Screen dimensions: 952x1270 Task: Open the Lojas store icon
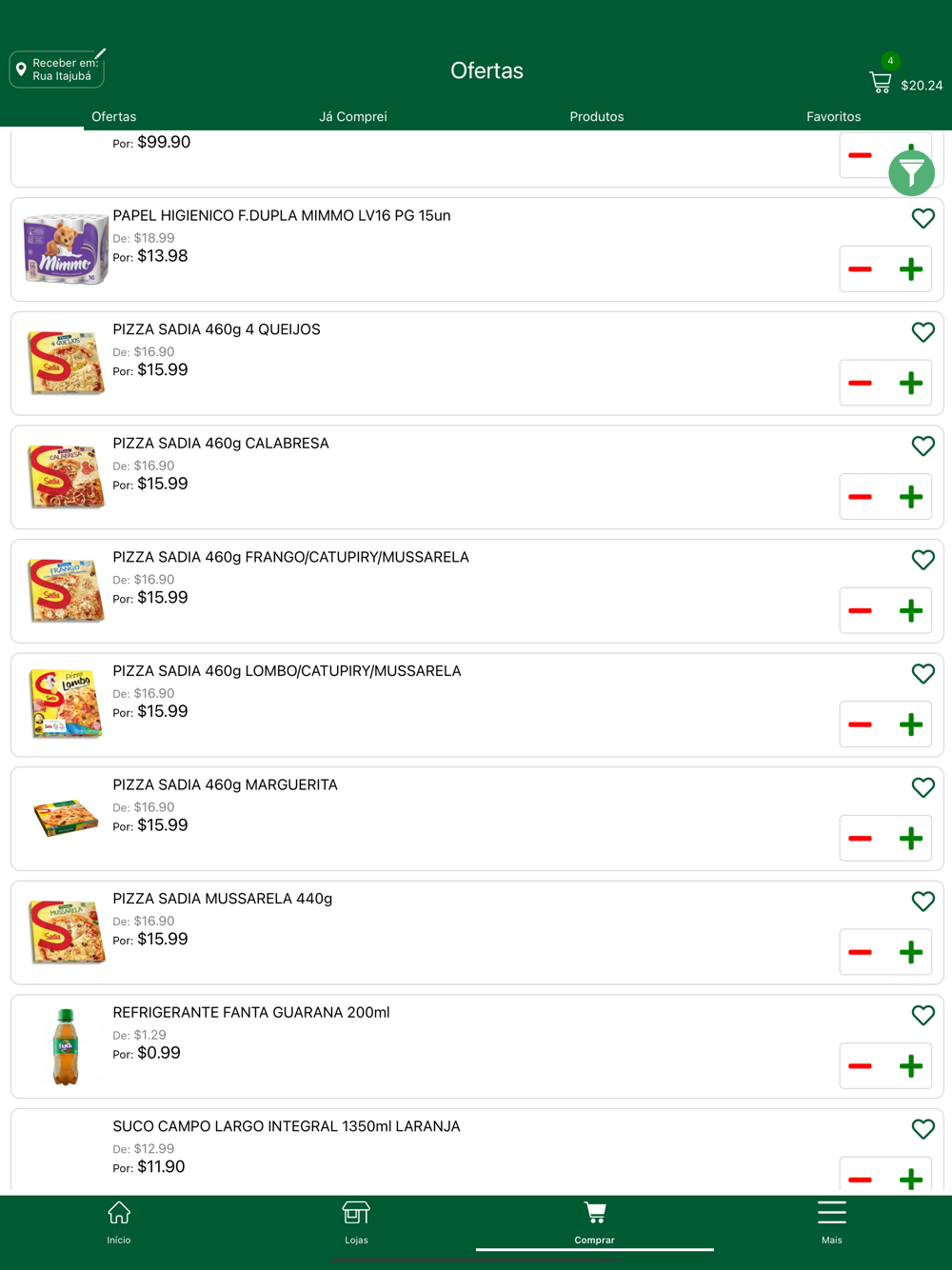pyautogui.click(x=356, y=1222)
